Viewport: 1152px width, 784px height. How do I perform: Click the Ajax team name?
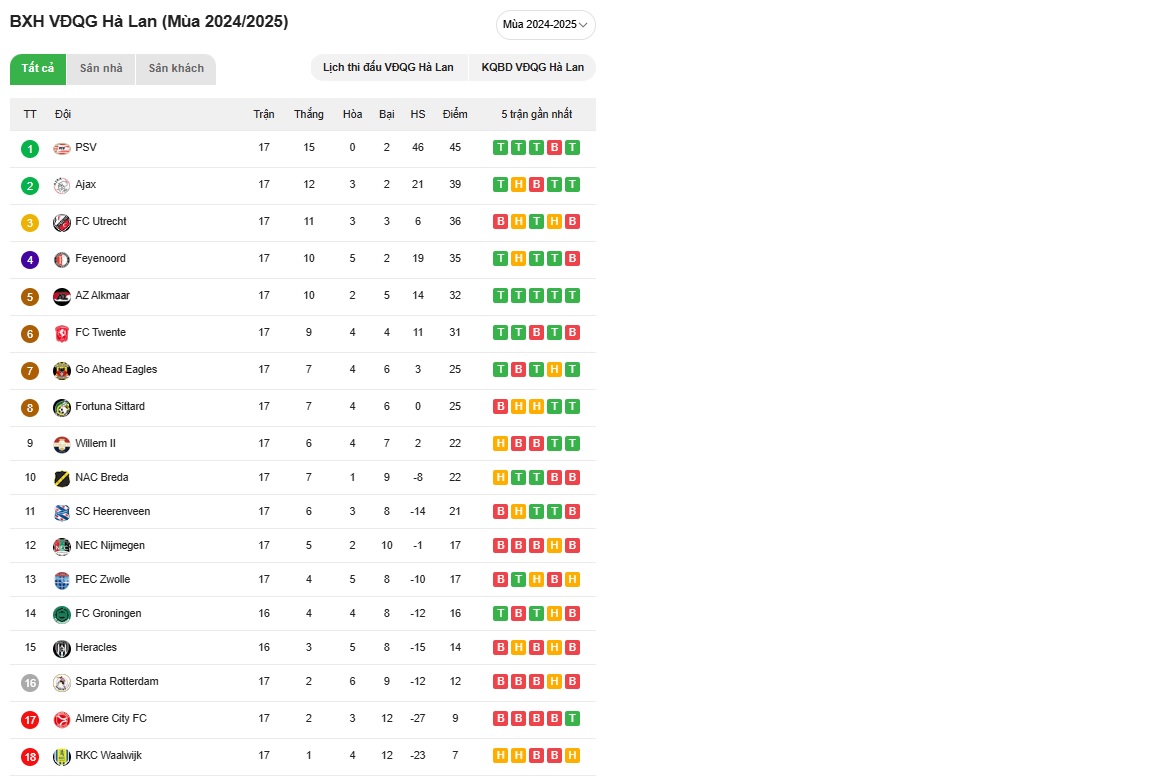pyautogui.click(x=86, y=184)
